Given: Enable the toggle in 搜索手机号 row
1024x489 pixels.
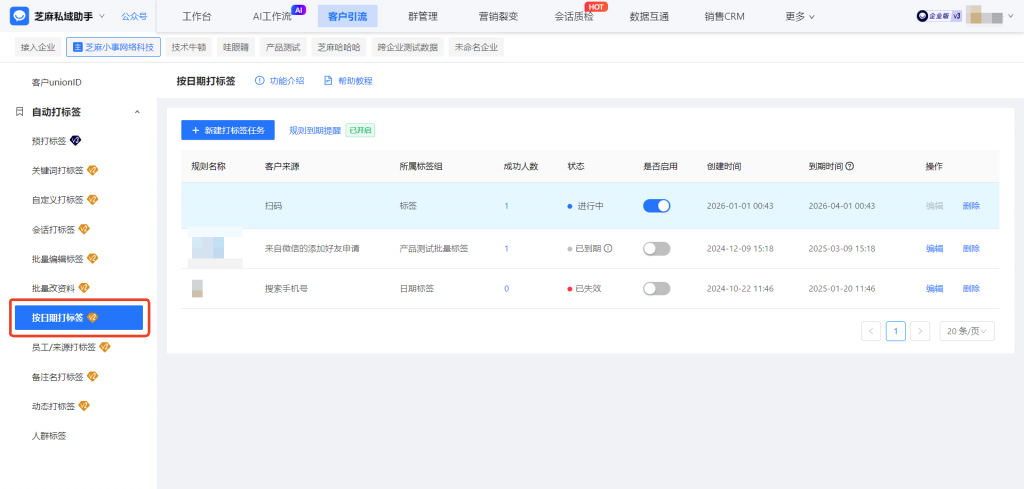Looking at the screenshot, I should (656, 289).
